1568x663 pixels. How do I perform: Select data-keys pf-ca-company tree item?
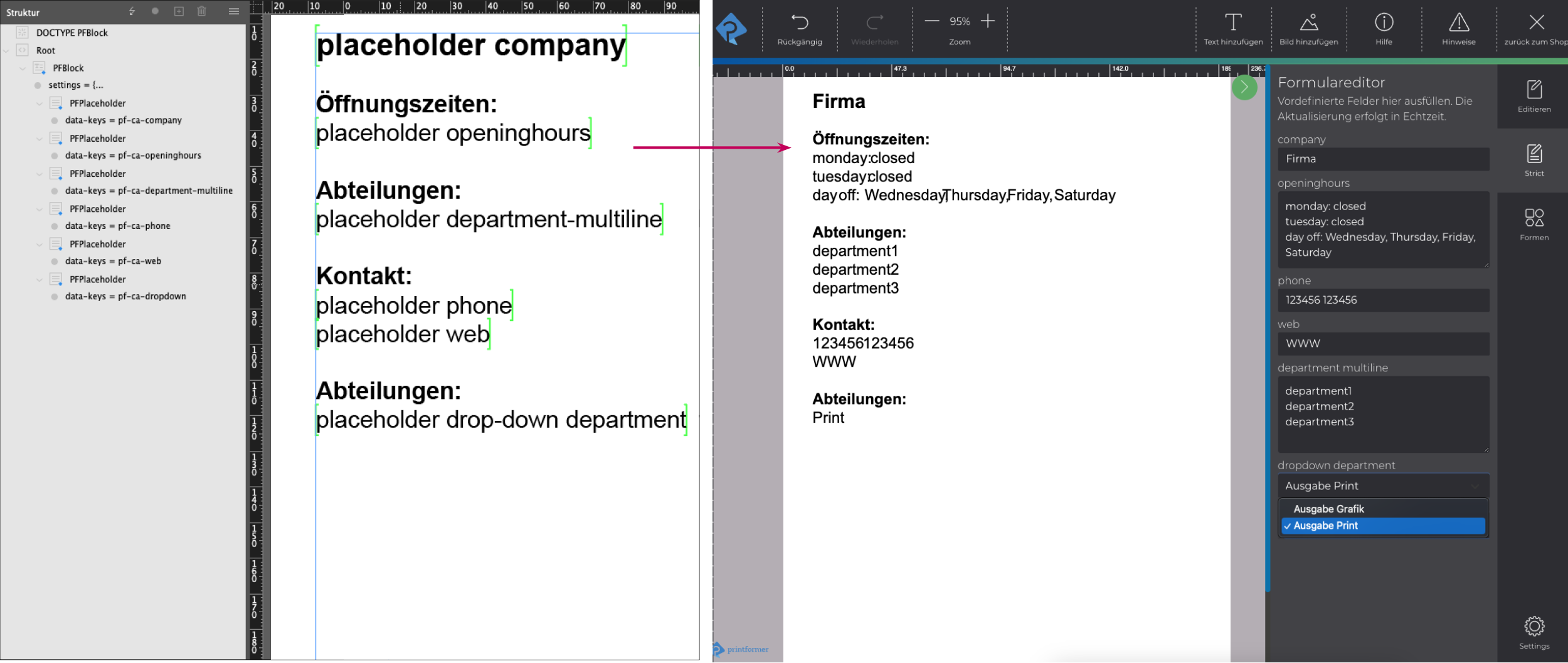tap(124, 120)
